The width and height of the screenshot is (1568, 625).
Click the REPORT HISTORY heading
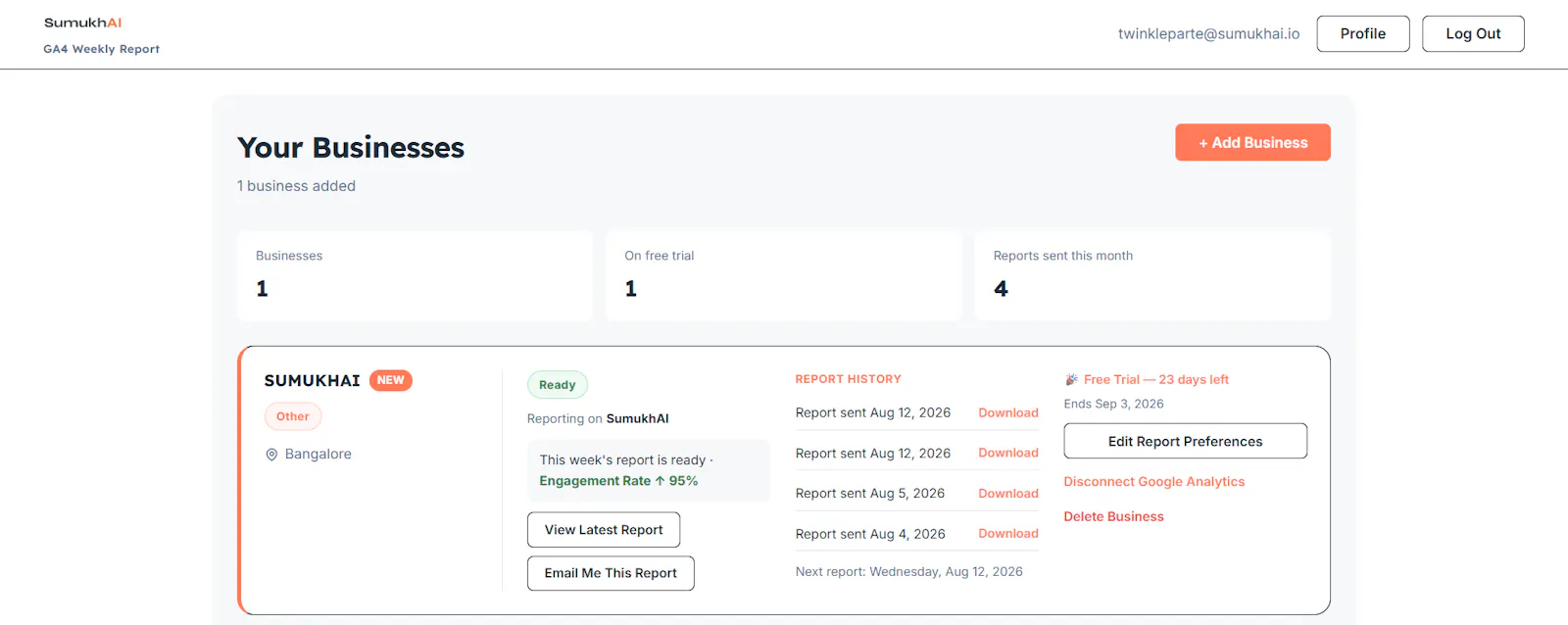pyautogui.click(x=848, y=379)
